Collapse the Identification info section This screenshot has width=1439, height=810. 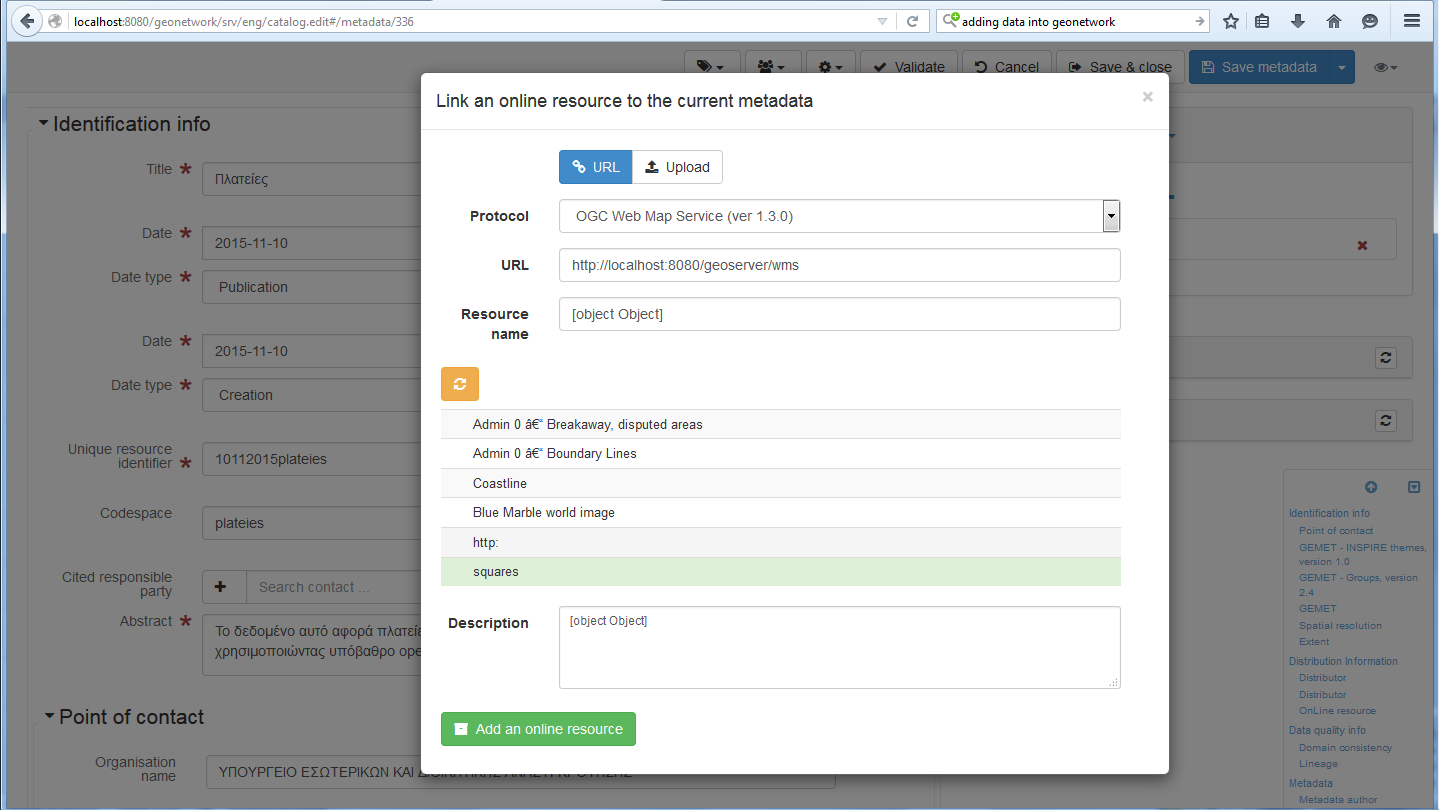point(124,124)
